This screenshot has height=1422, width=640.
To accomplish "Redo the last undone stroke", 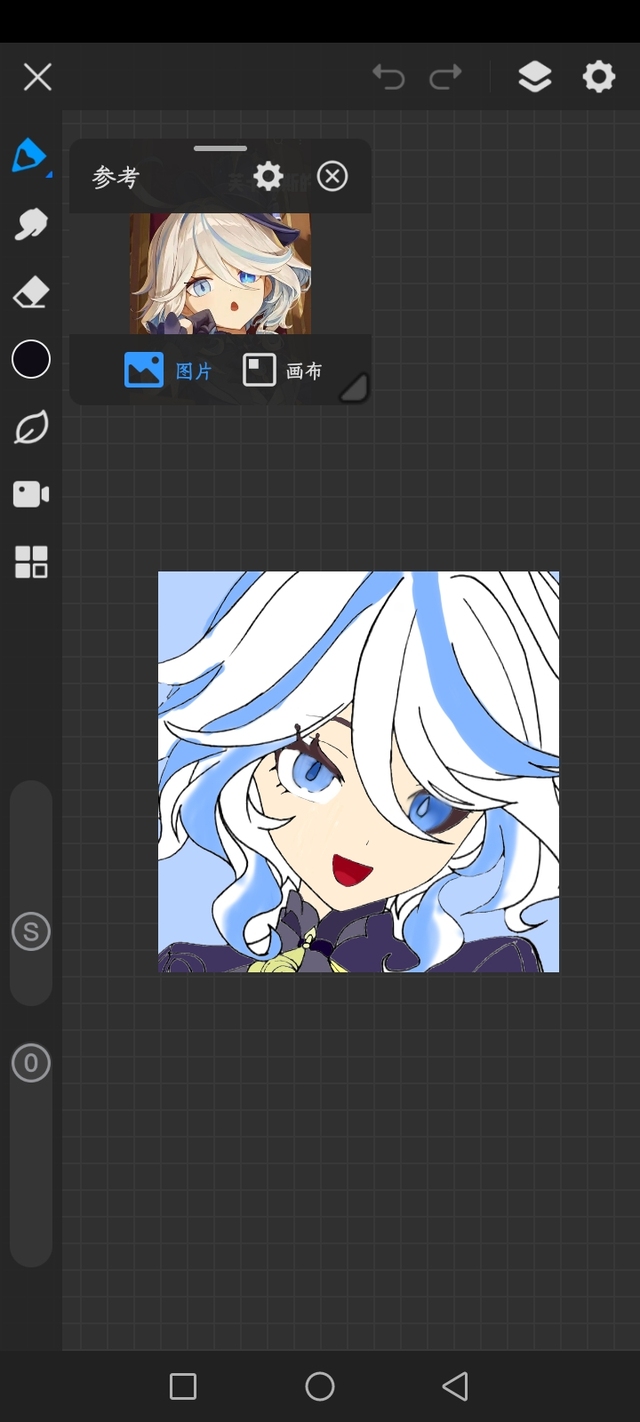I will [x=446, y=77].
